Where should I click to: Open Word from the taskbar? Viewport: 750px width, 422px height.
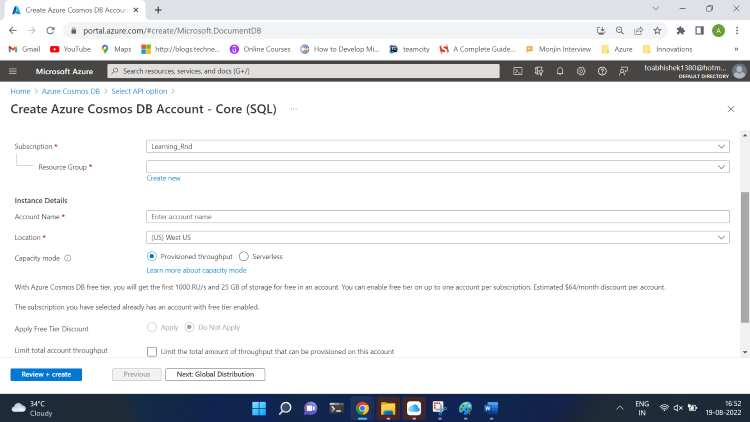pos(491,408)
